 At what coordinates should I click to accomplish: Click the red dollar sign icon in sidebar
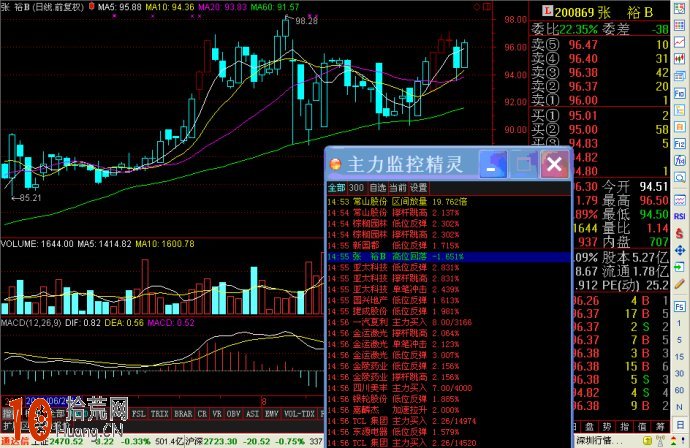click(679, 233)
